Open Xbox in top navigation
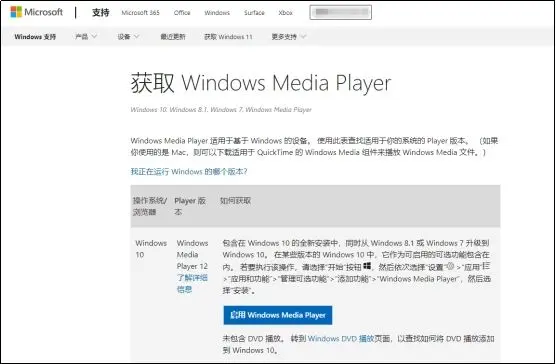 point(285,13)
